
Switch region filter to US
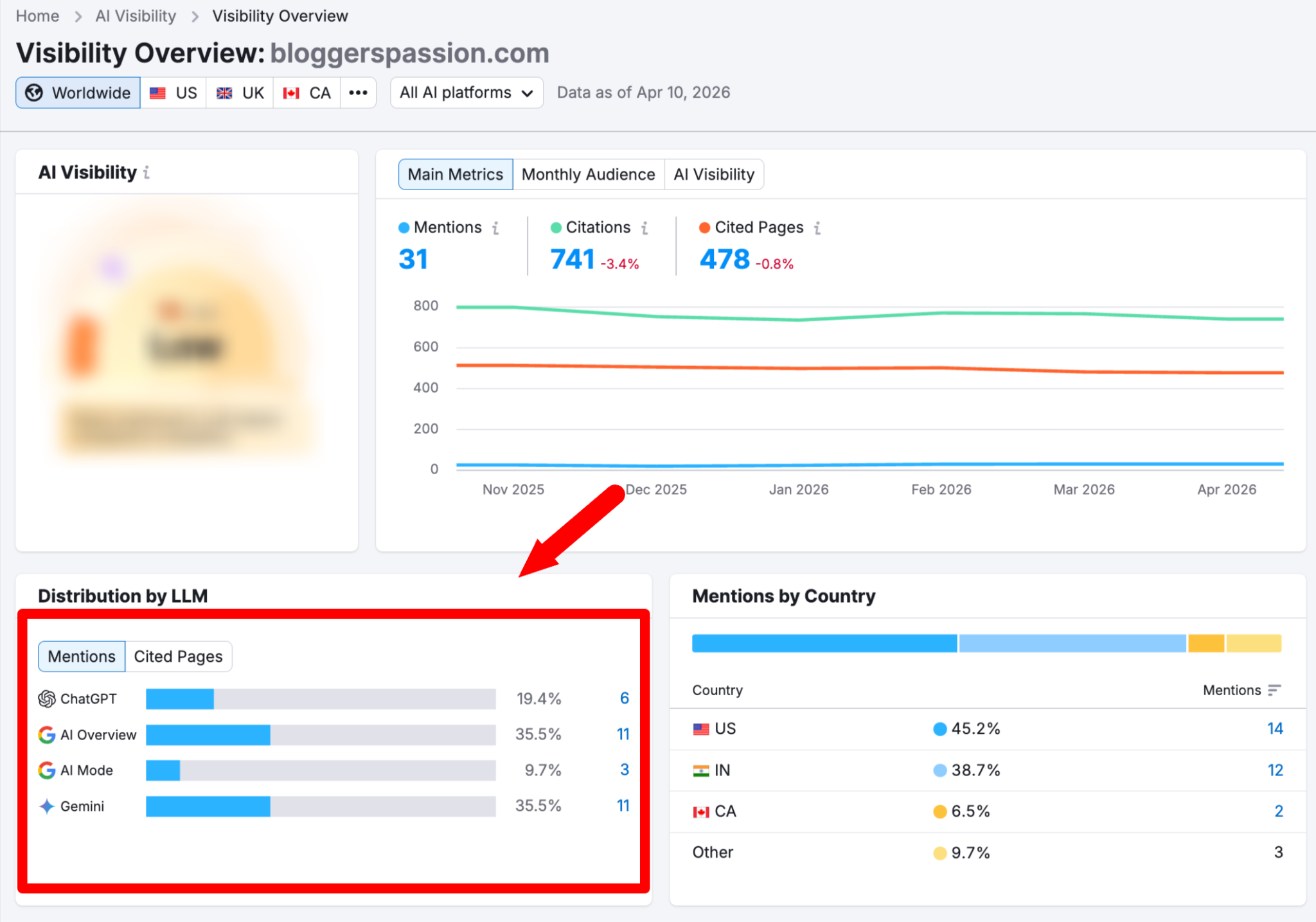click(173, 93)
